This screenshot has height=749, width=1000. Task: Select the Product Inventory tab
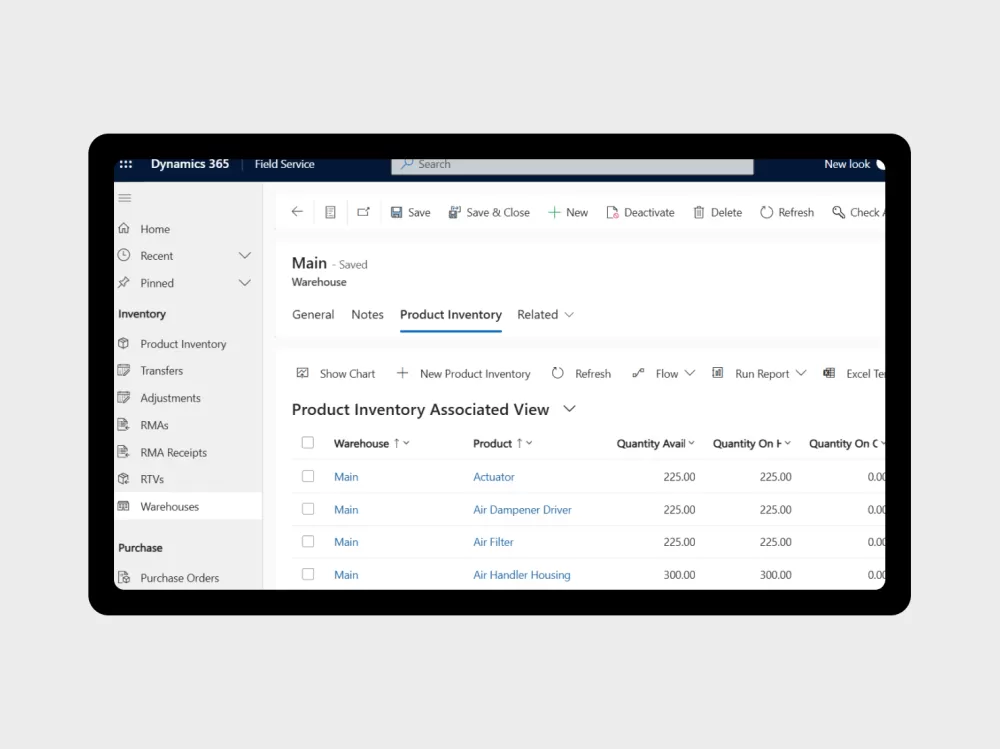451,315
